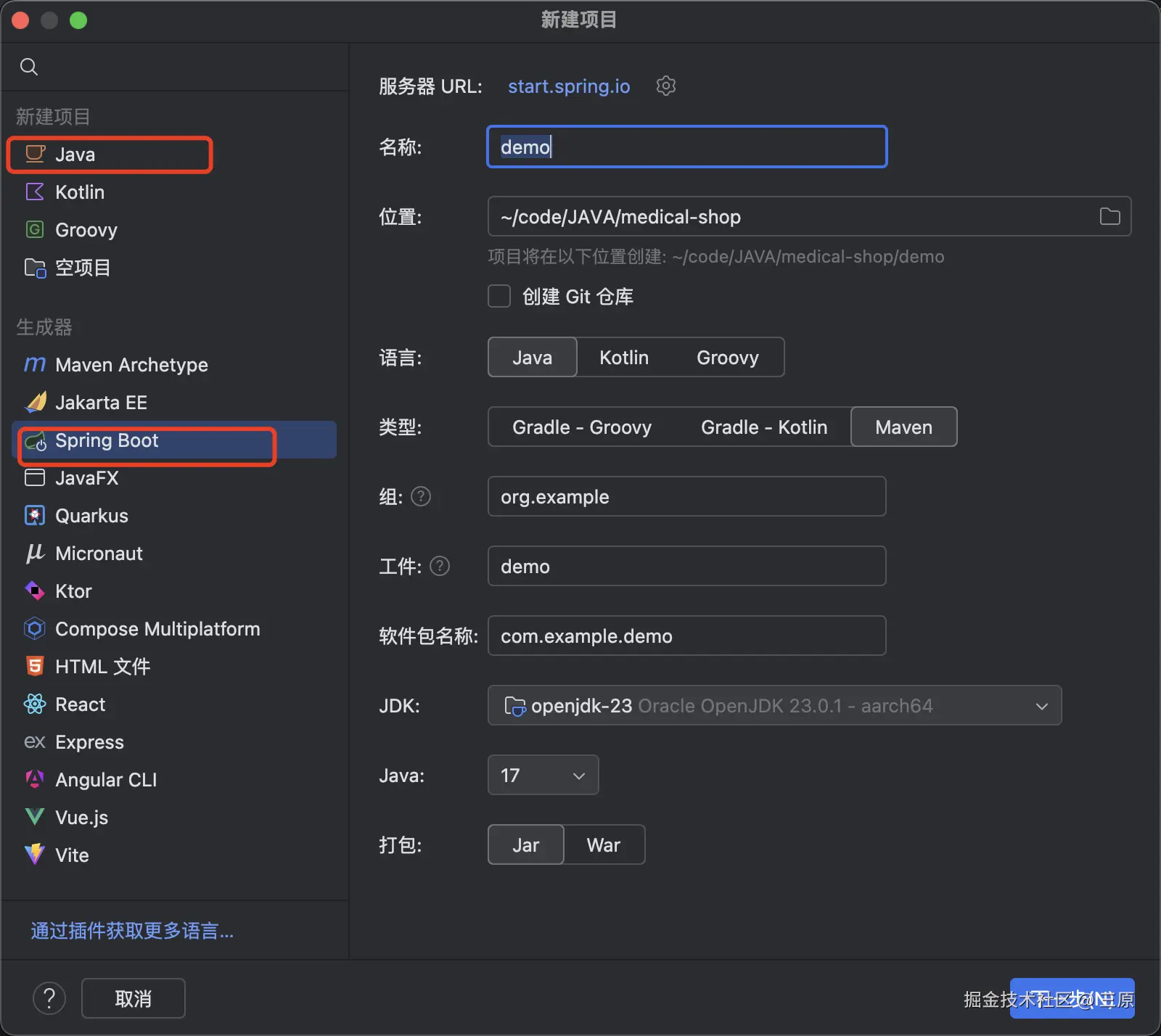The image size is (1161, 1036).
Task: Select the Jakarta EE generator
Action: point(174,403)
